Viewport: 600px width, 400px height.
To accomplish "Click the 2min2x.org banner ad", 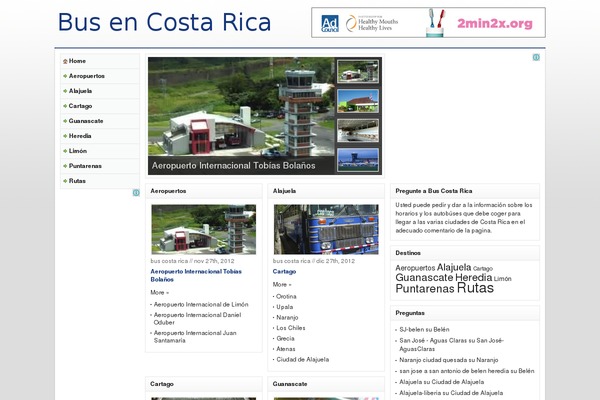I will 429,23.
